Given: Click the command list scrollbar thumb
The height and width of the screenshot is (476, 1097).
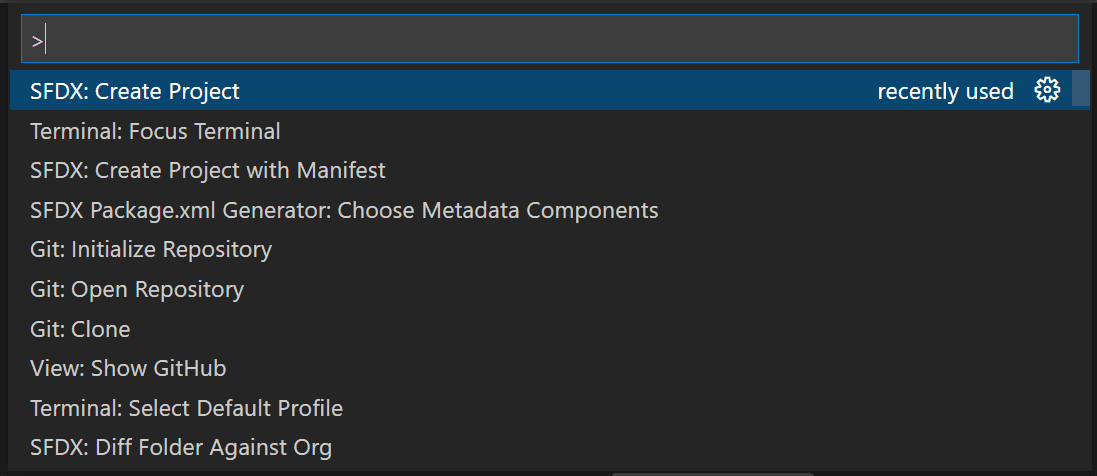Looking at the screenshot, I should coord(1080,88).
